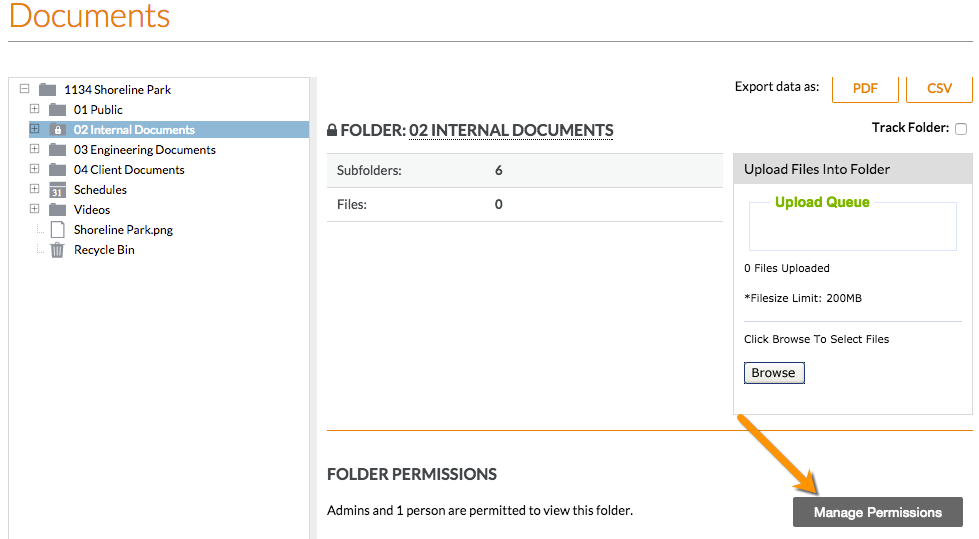The image size is (979, 539).
Task: Expand the 03 Engineering Documents node
Action: point(34,149)
